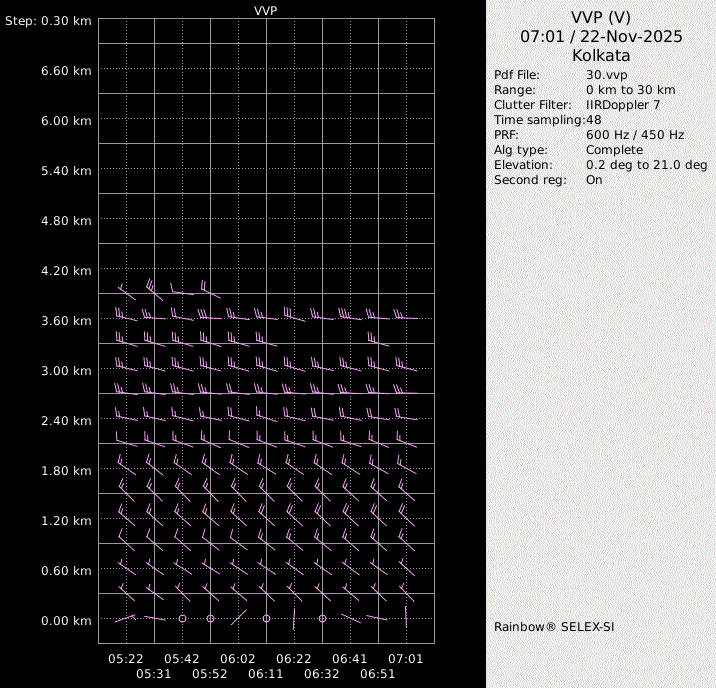Click the Step: 0.30 km label
This screenshot has width=716, height=688.
49,20
